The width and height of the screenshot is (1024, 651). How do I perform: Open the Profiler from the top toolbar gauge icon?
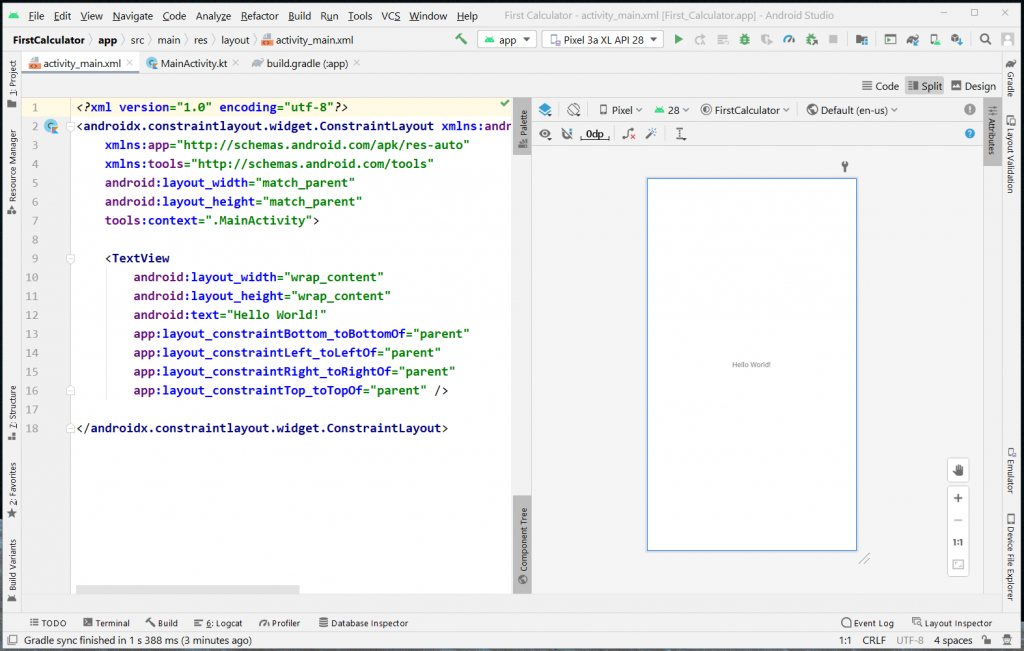click(788, 40)
